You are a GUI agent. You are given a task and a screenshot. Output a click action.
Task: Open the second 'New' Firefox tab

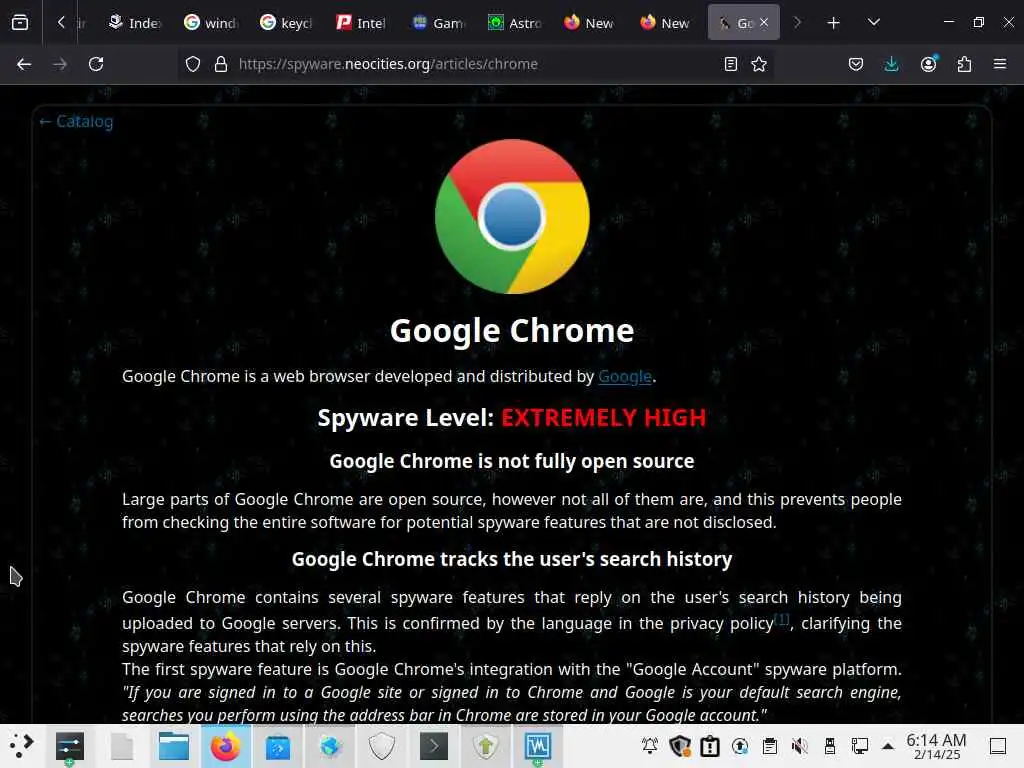(665, 23)
